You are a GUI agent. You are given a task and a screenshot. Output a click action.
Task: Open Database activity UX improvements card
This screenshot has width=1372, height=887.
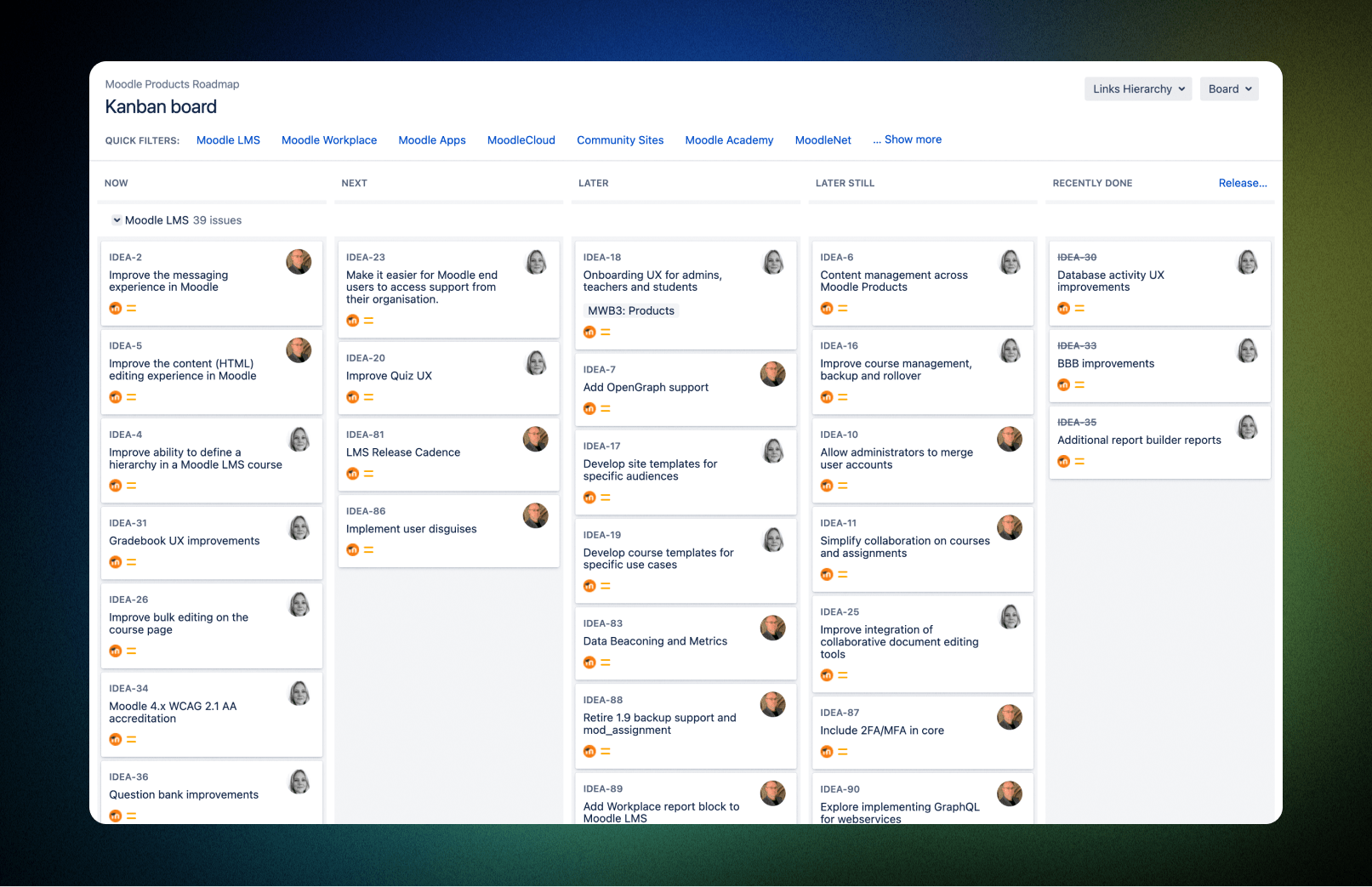coord(1160,283)
